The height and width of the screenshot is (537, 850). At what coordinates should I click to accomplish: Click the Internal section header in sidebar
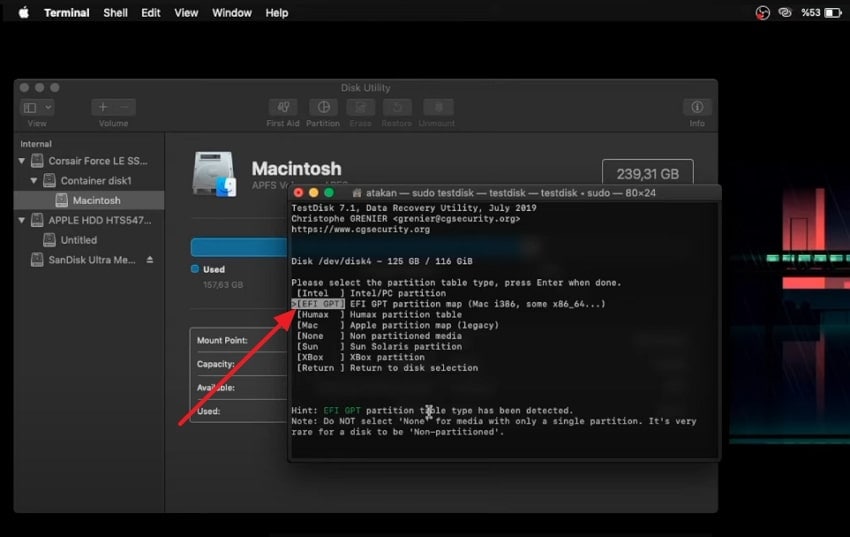click(x=36, y=144)
